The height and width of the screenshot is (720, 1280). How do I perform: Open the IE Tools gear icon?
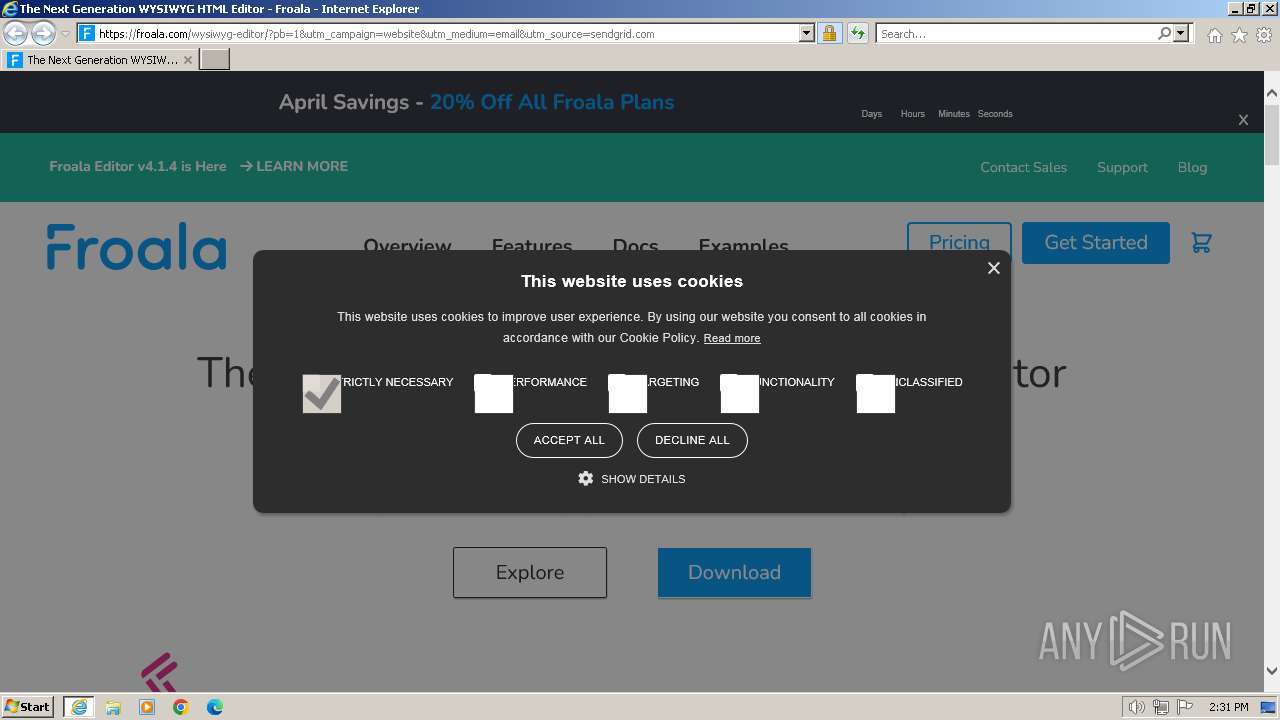1264,35
